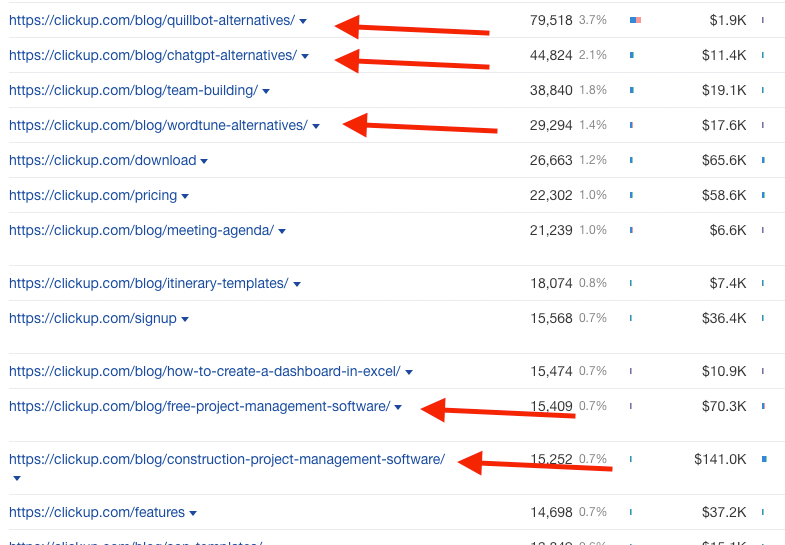Screen dimensions: 785x545
Task: Open how-to-create-a-dashboard-in-excel link
Action: pos(204,371)
